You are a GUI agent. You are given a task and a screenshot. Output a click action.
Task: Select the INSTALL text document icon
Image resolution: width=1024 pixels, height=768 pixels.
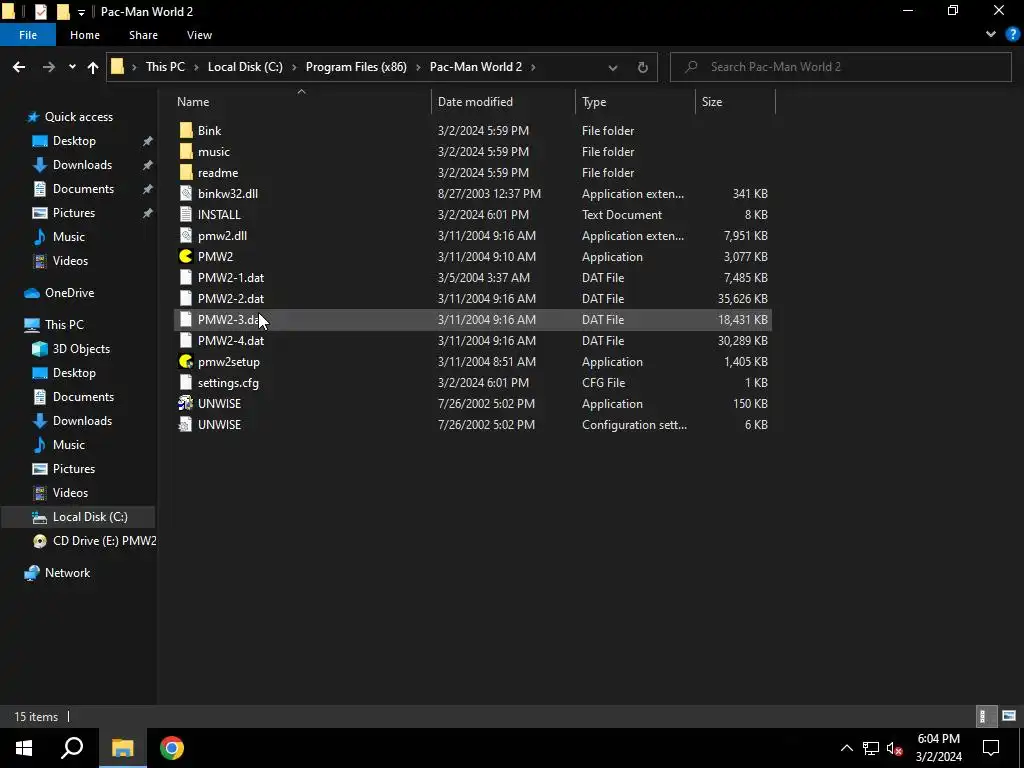[x=186, y=215]
